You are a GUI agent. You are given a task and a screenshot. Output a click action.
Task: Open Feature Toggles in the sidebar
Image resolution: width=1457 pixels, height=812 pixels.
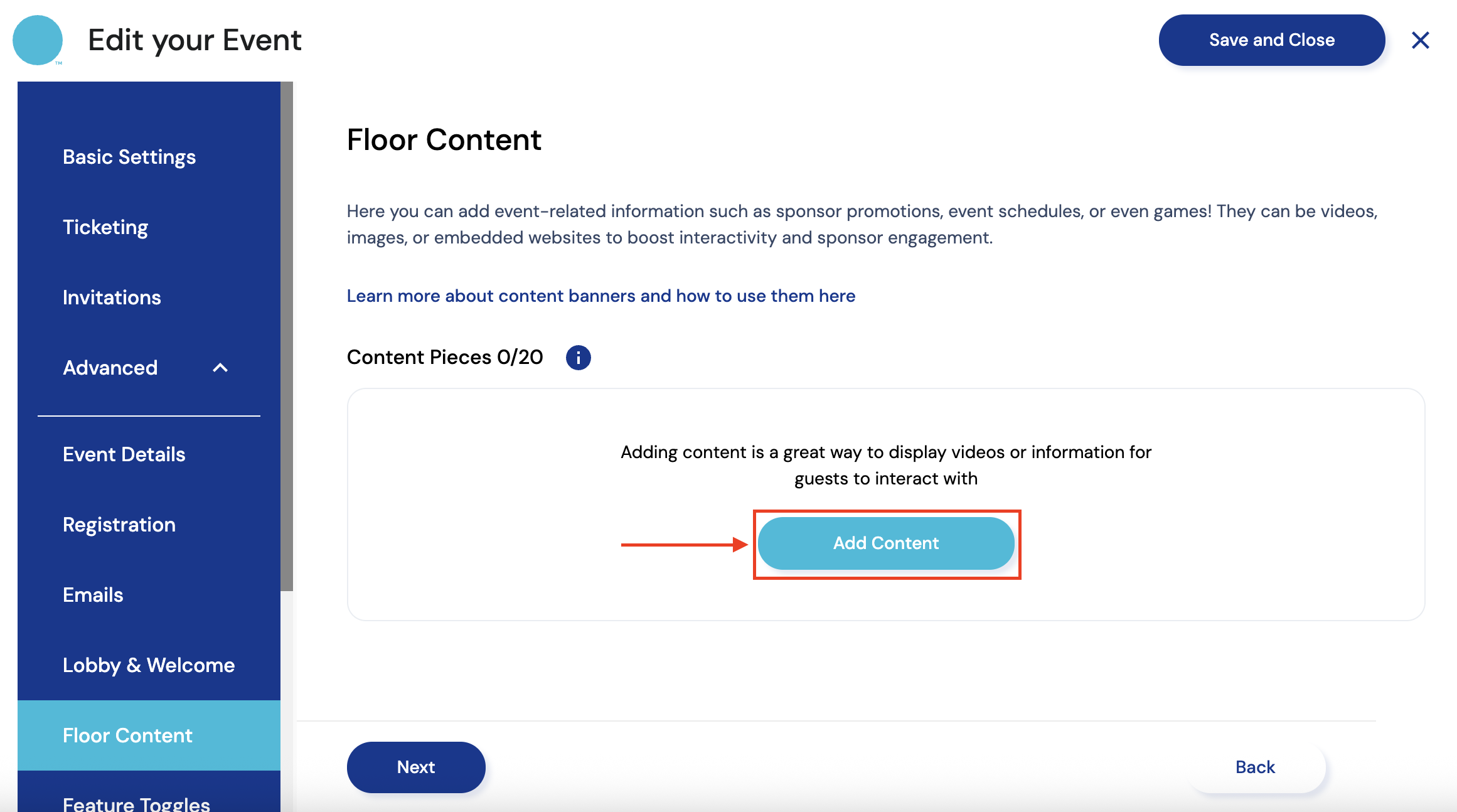pos(136,803)
